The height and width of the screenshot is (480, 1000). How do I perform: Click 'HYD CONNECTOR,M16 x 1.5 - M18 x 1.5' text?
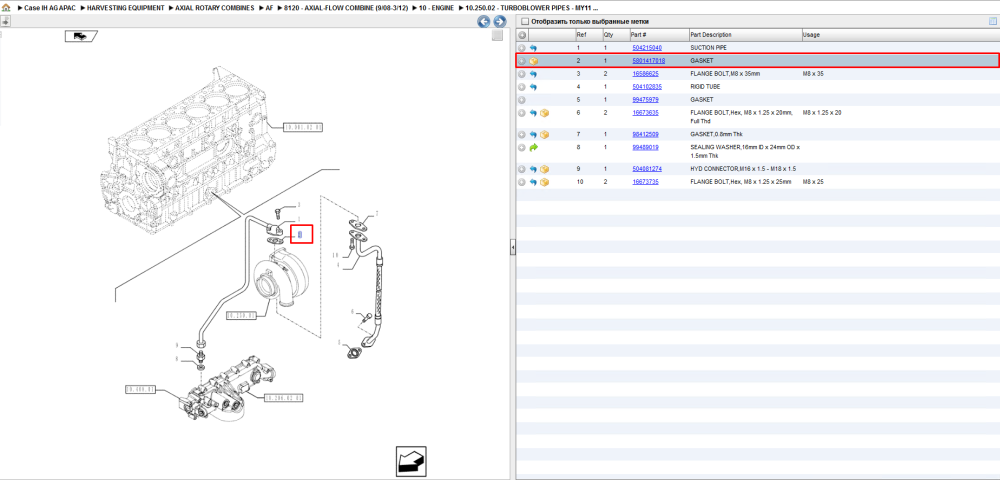743,169
